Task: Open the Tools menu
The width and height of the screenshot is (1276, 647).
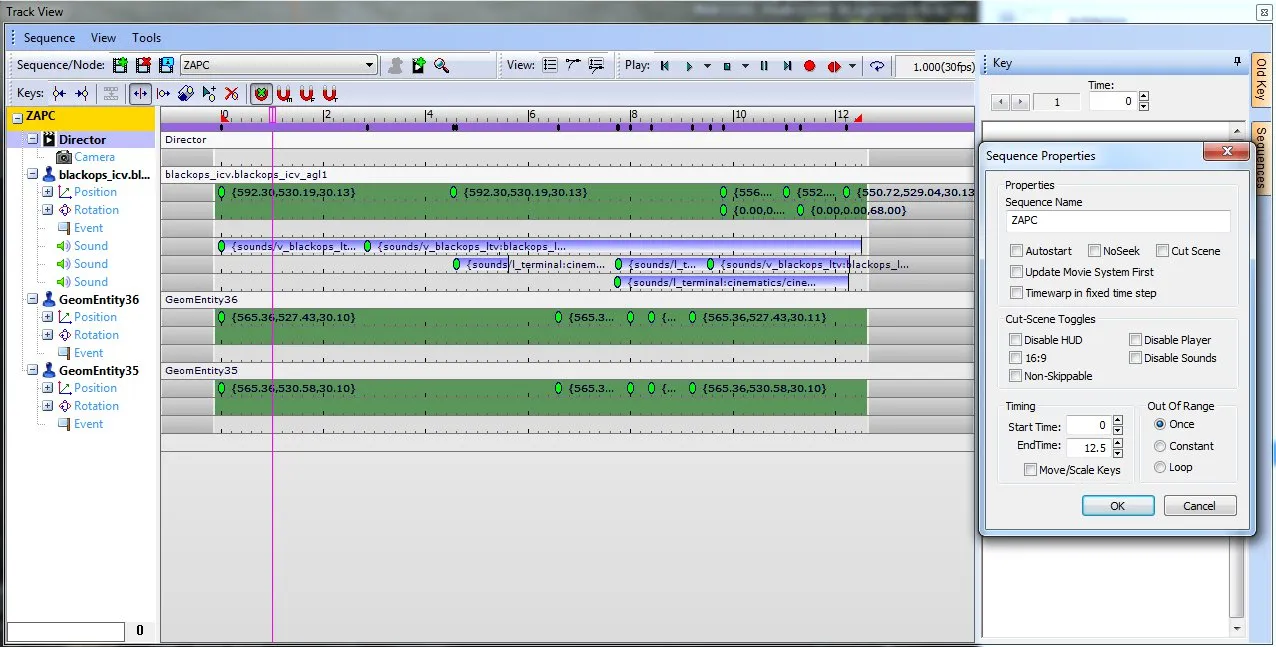Action: pos(146,37)
